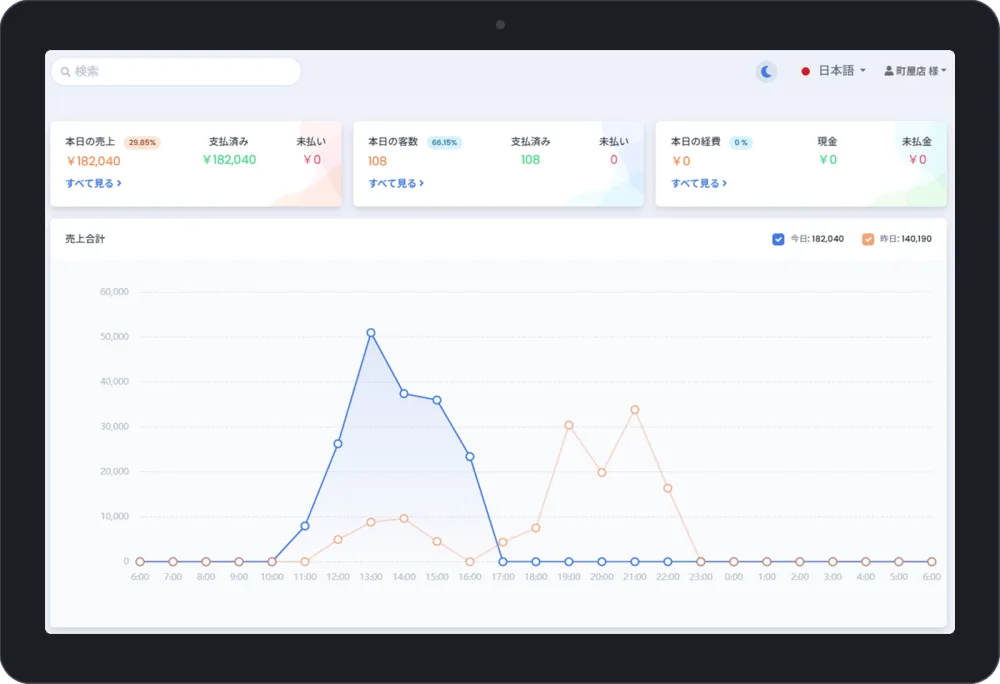
Task: Select today's peak data point at 13:00
Action: pos(371,333)
